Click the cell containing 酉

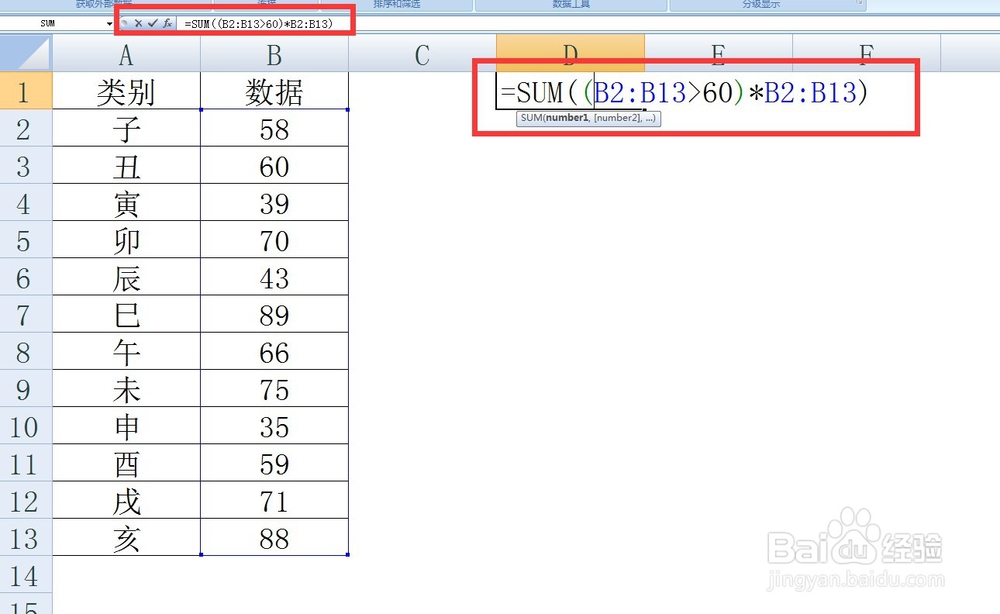[x=126, y=463]
